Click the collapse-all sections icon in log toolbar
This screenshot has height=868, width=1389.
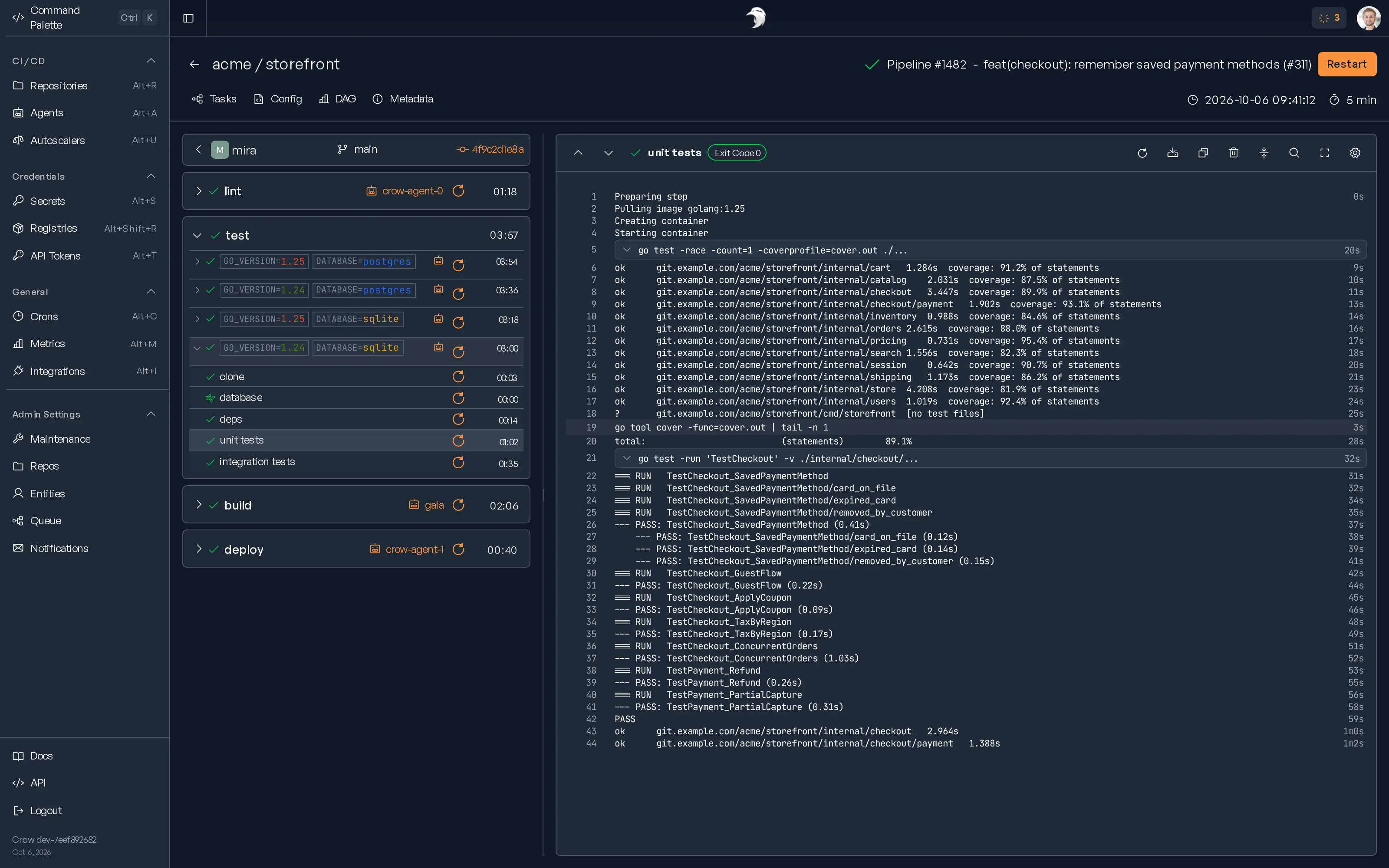click(1264, 153)
